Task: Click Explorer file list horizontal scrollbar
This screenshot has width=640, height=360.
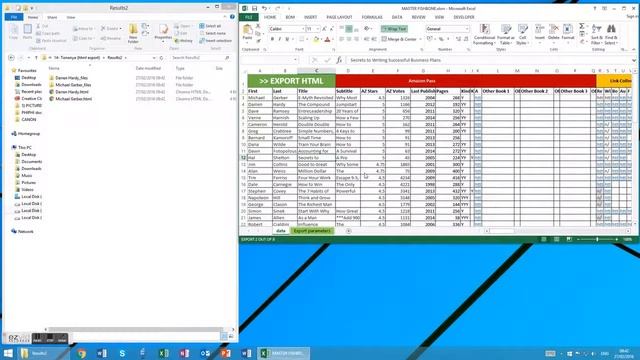Action: click(137, 329)
